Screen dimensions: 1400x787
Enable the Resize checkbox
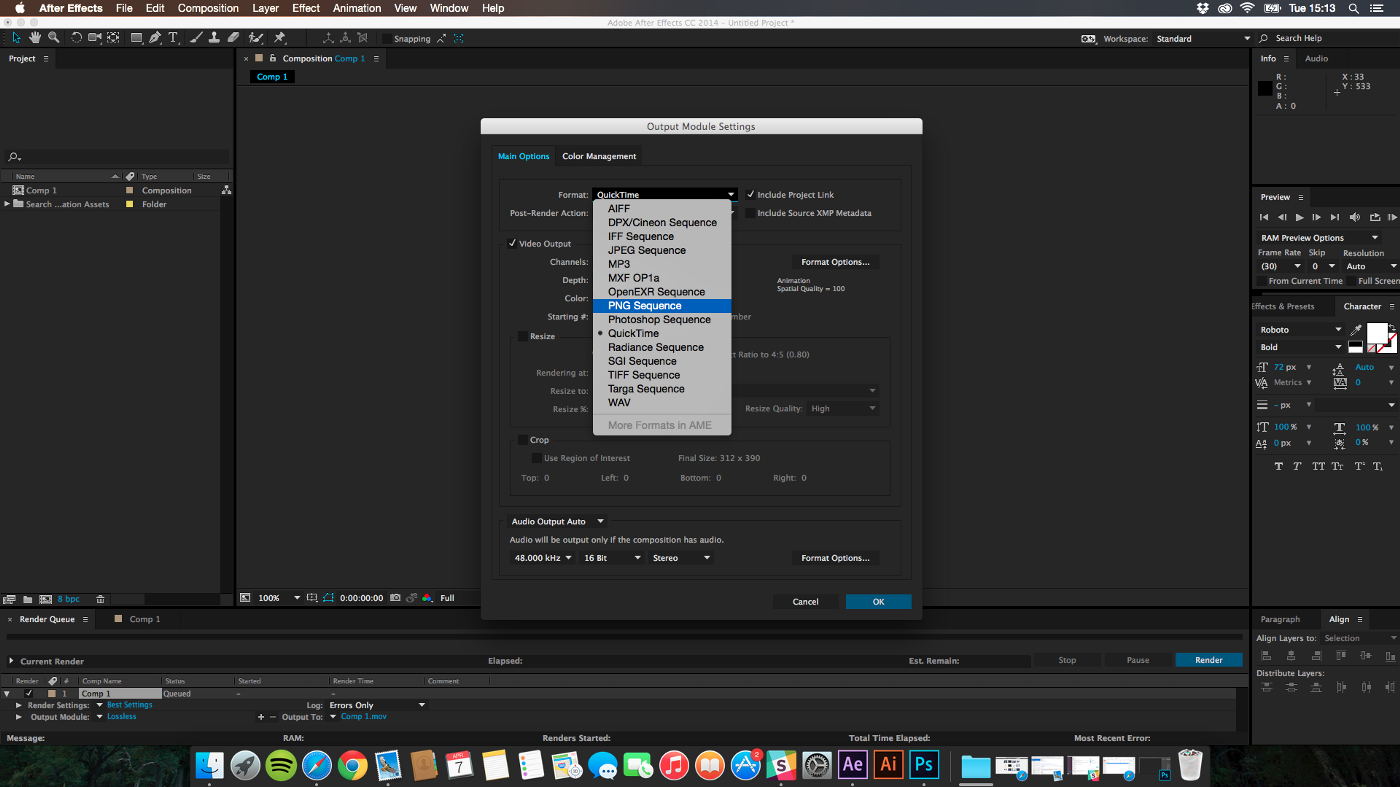click(522, 336)
